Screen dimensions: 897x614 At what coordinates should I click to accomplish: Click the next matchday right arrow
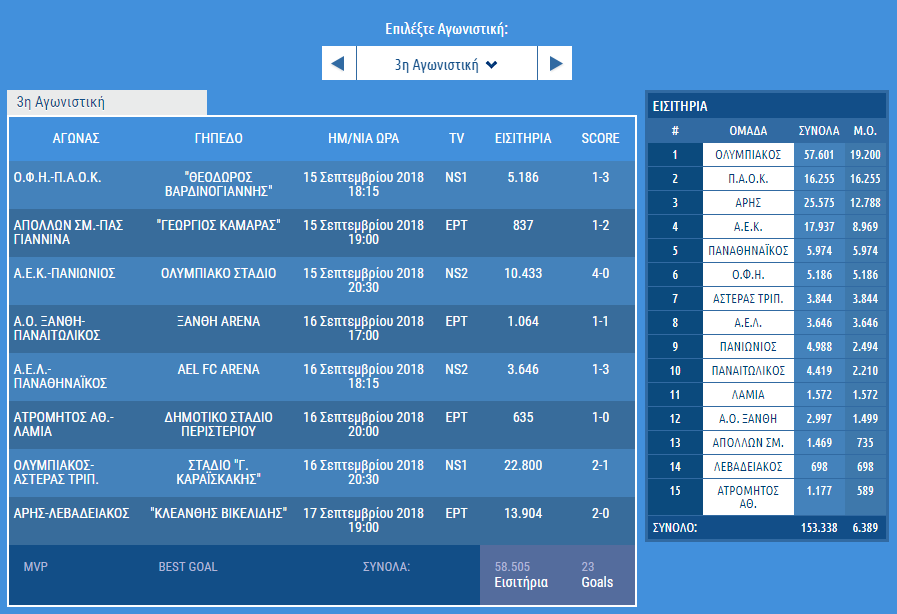coord(555,64)
